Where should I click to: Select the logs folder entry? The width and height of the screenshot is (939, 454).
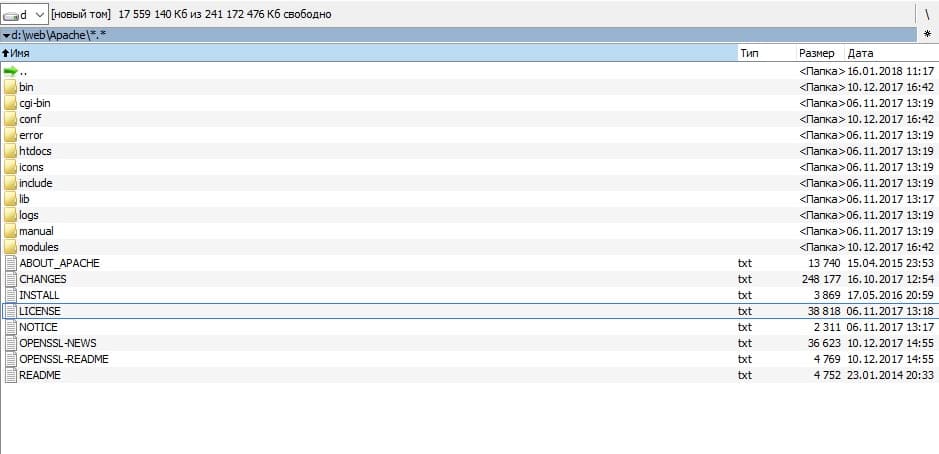[x=469, y=215]
